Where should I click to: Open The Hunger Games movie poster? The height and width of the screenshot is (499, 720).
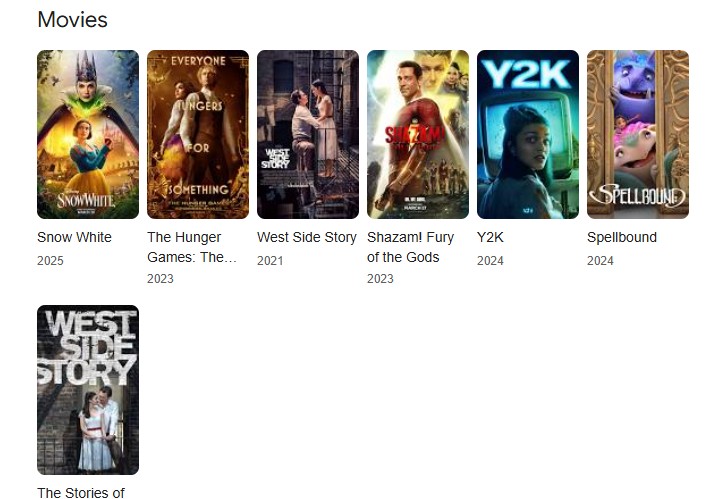tap(198, 134)
